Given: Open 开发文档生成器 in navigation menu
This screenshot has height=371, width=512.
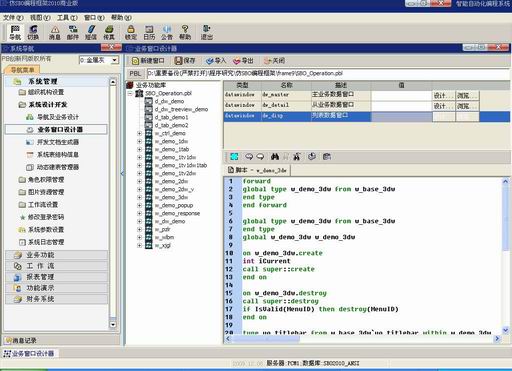Looking at the screenshot, I should [58, 142].
